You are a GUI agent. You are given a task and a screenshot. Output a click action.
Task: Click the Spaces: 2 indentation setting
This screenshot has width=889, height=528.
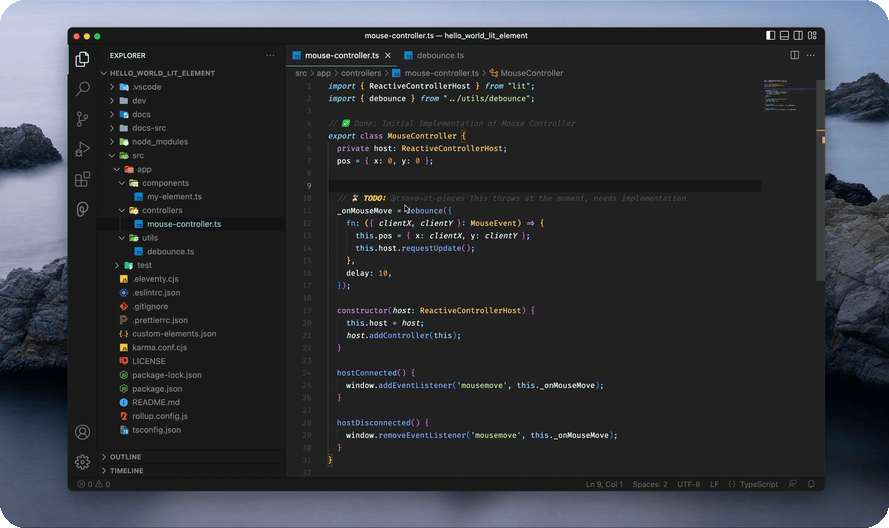click(x=650, y=484)
